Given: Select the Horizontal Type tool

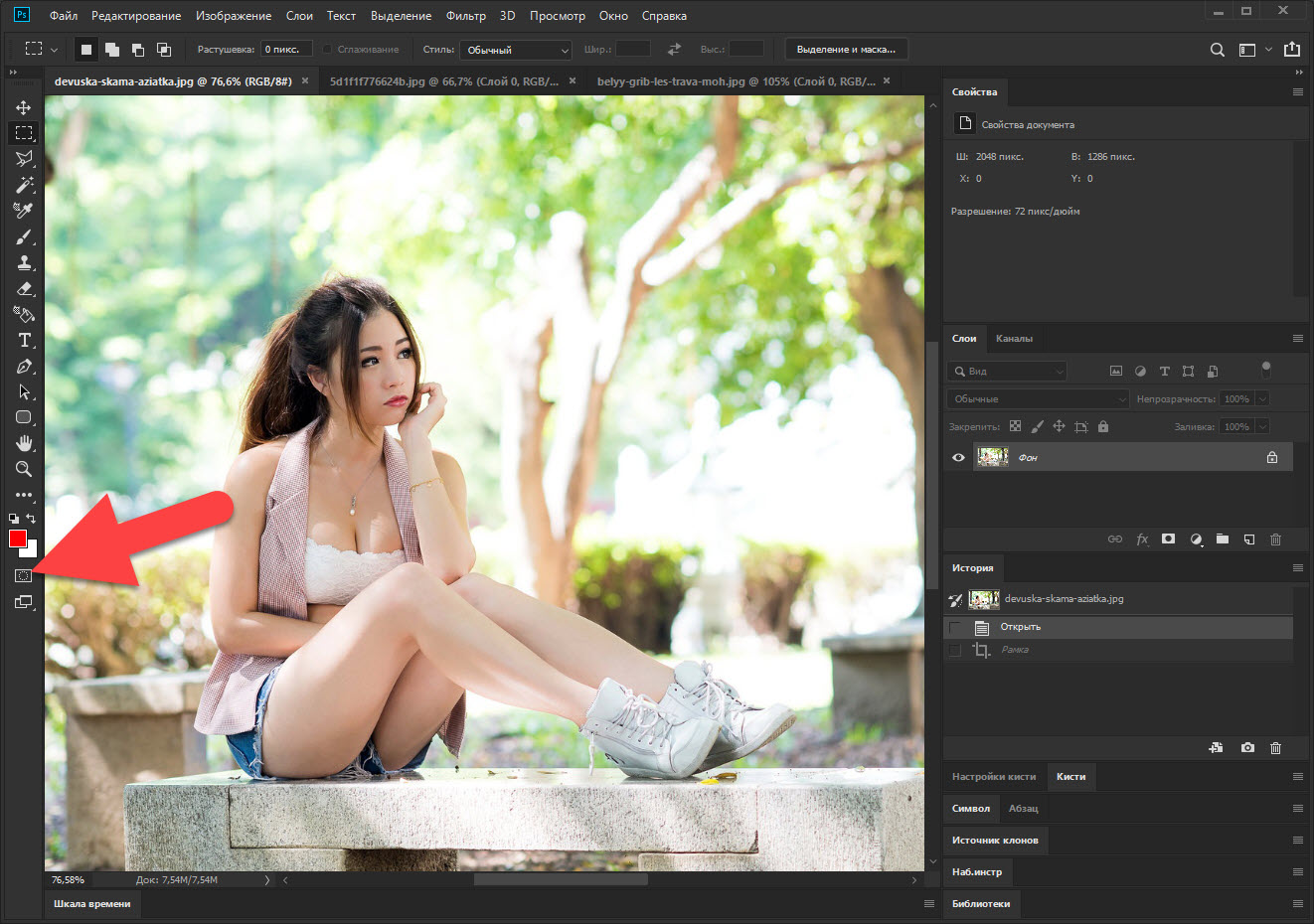Looking at the screenshot, I should coord(24,340).
